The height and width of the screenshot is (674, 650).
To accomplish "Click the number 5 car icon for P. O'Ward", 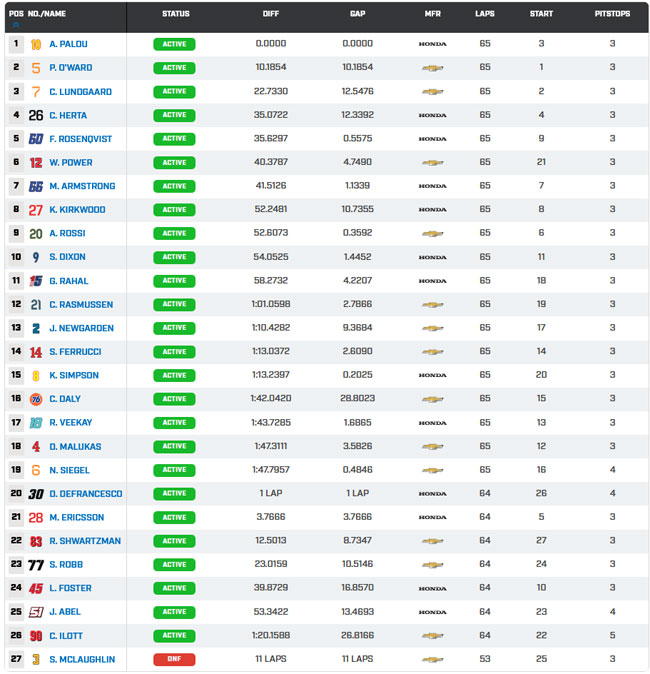I will pyautogui.click(x=36, y=68).
